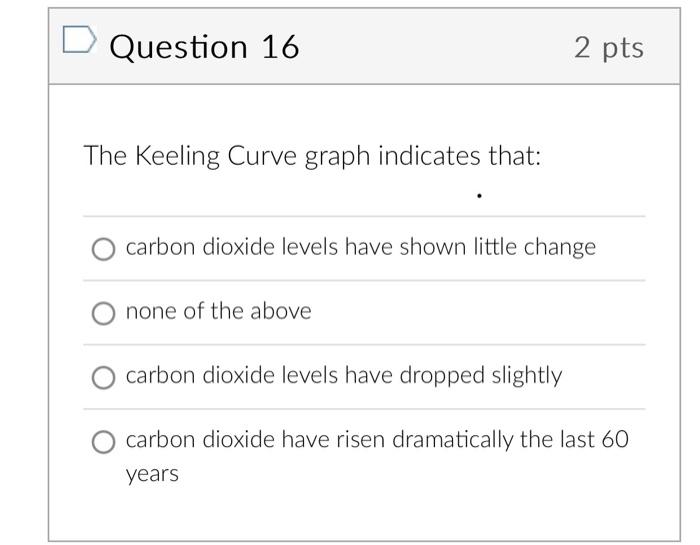Select the 'none of the above' radio button

(x=103, y=314)
